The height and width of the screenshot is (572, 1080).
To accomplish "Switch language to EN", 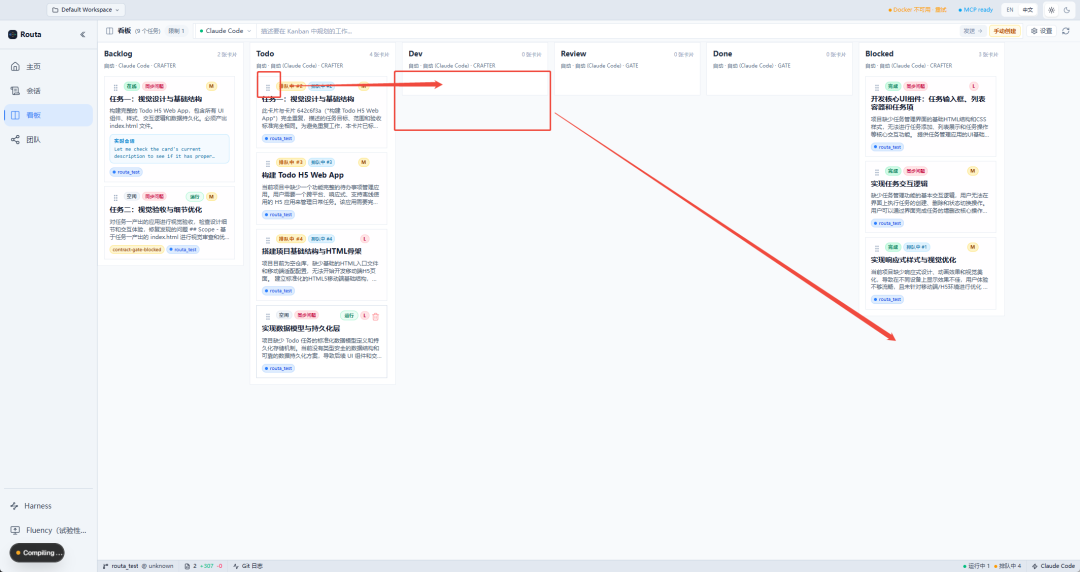I will 1010,10.
